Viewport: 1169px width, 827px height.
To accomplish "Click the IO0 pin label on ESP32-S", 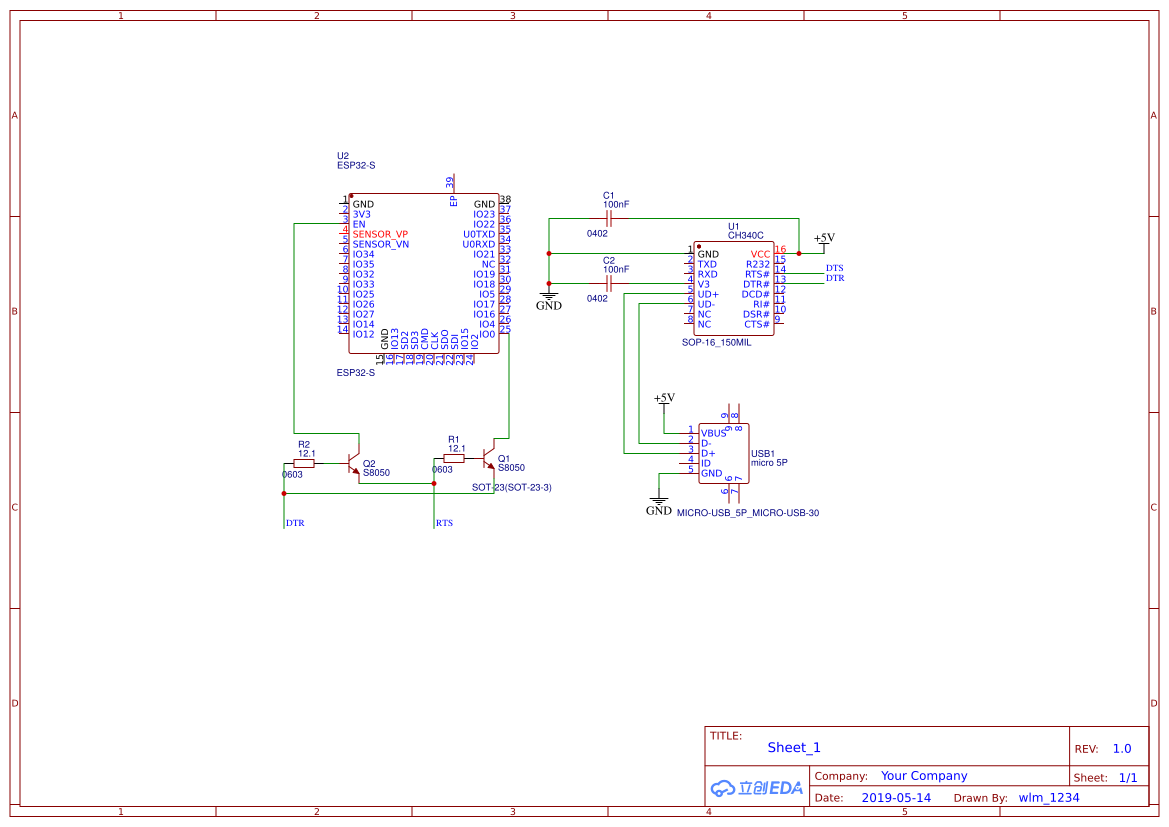I will pyautogui.click(x=487, y=334).
